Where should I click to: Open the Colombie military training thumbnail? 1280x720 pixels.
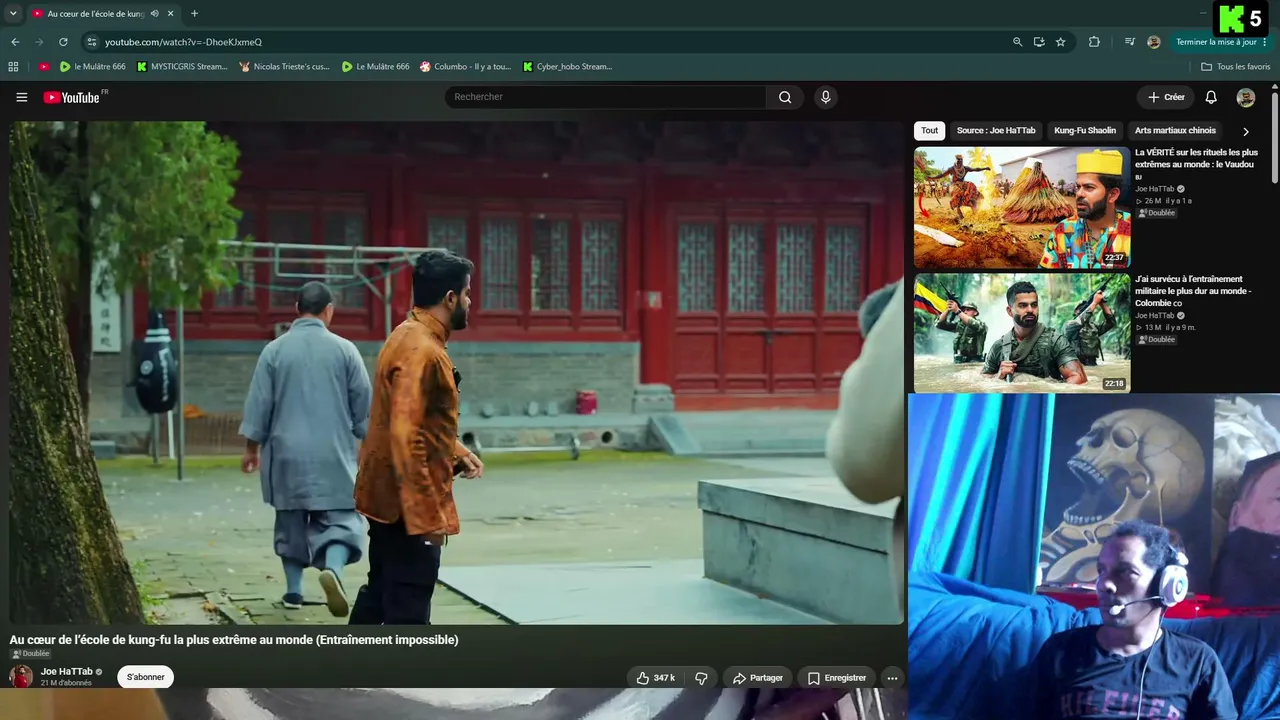1022,333
